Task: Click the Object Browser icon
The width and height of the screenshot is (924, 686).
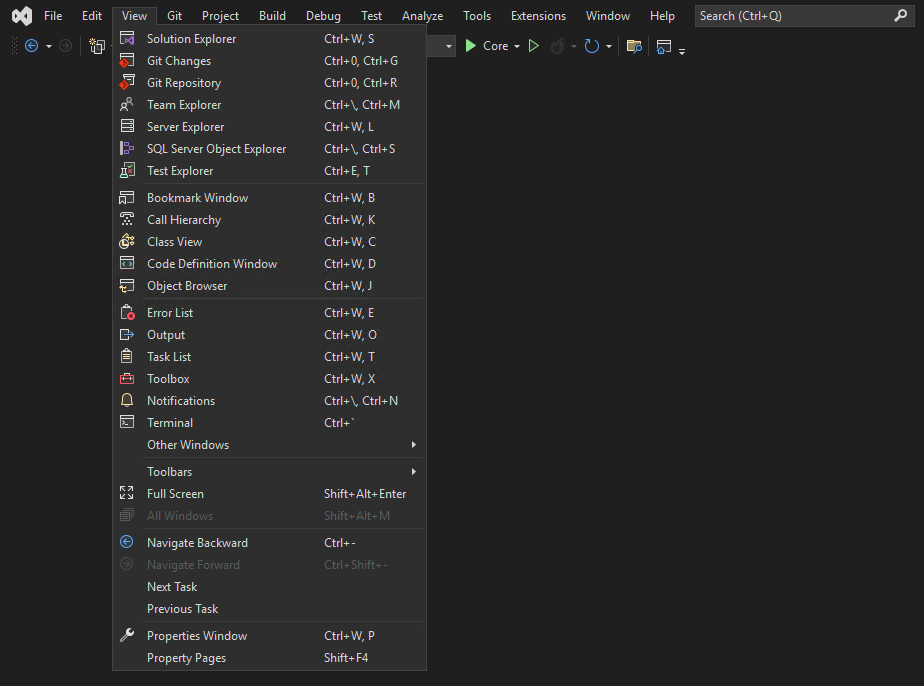Action: [127, 285]
